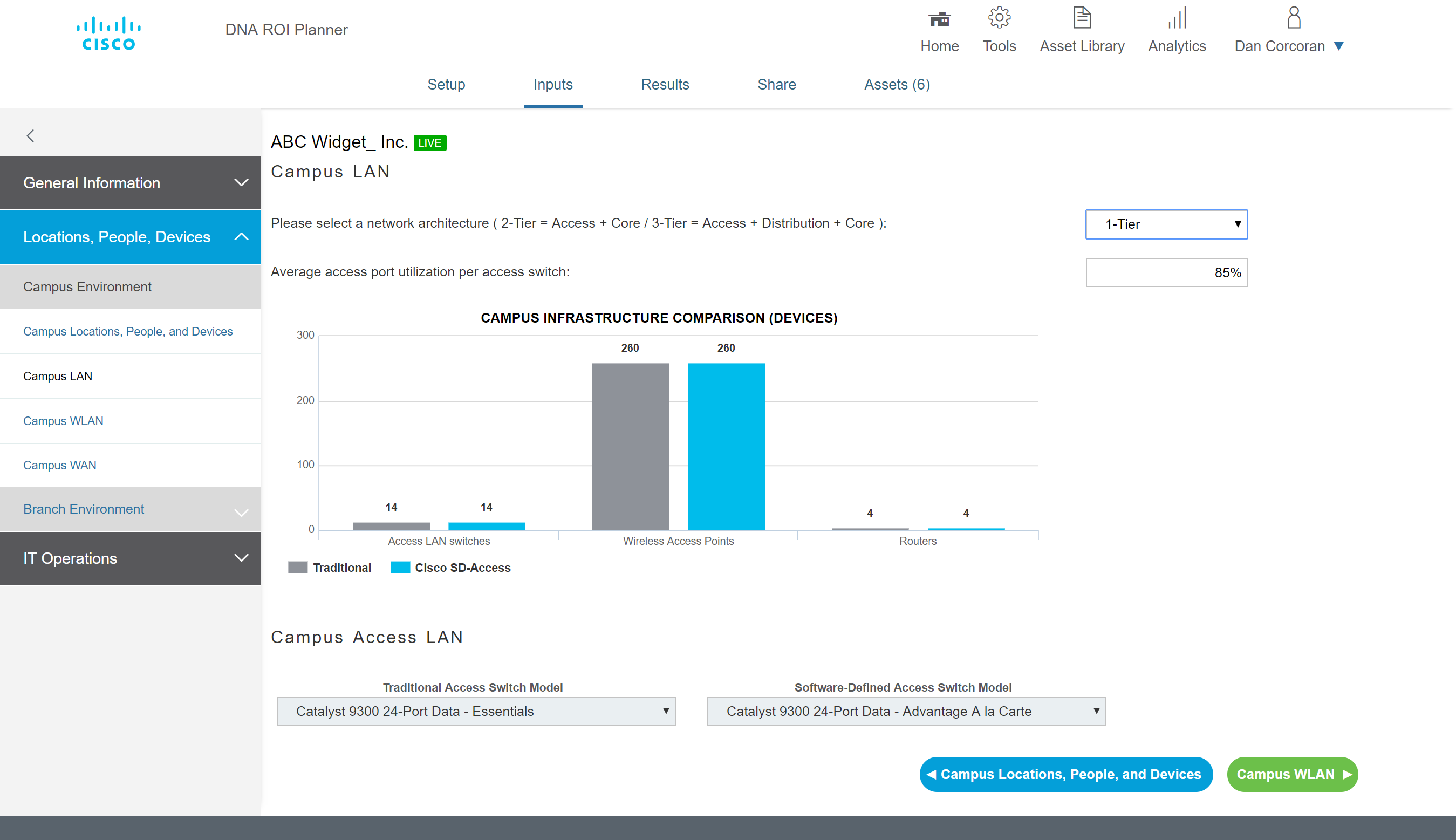Screen dimensions: 1456x840
Task: Proceed to the green Campus WLAN button
Action: (x=1292, y=774)
